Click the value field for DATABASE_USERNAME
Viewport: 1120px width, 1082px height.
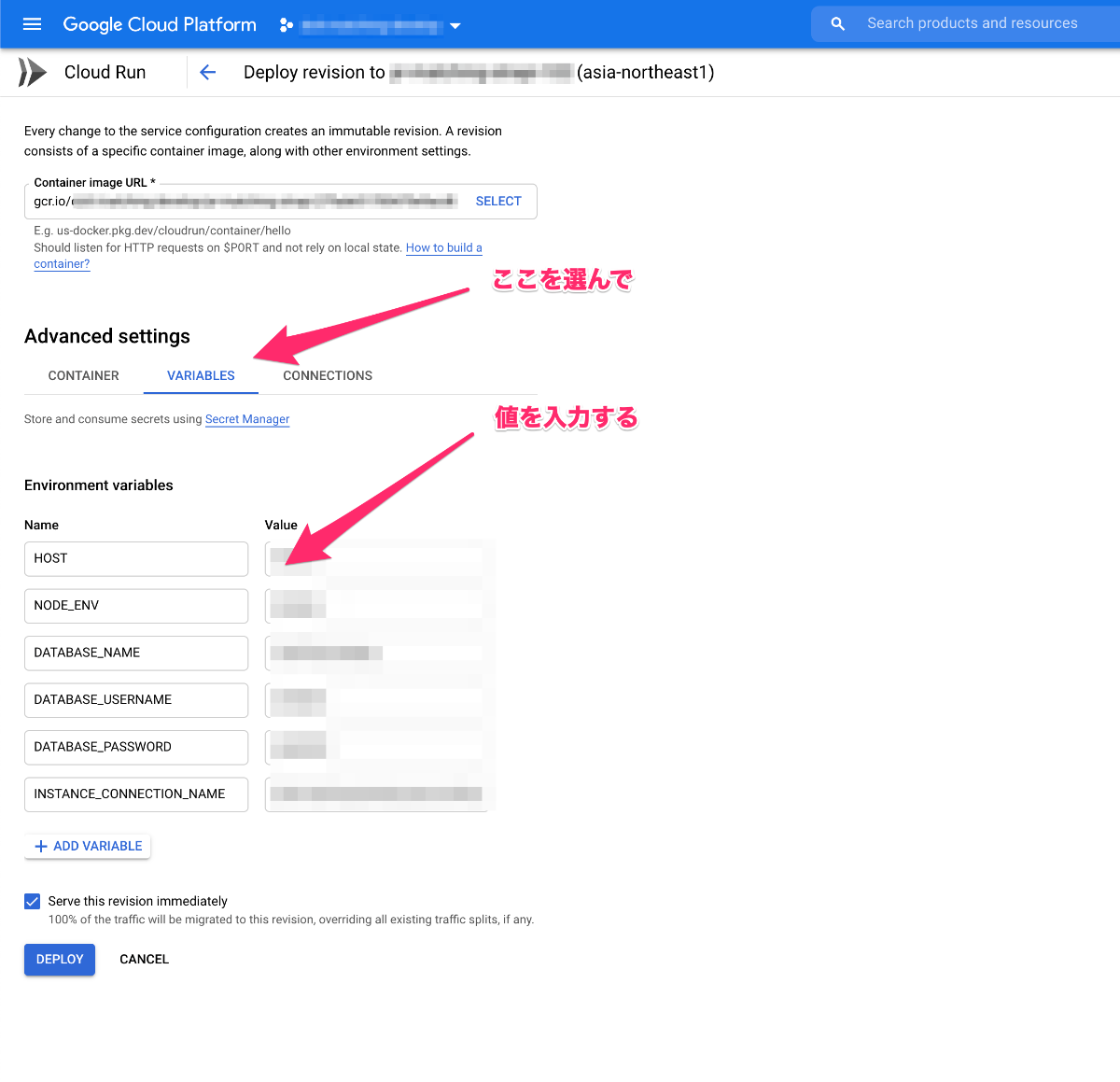click(377, 700)
